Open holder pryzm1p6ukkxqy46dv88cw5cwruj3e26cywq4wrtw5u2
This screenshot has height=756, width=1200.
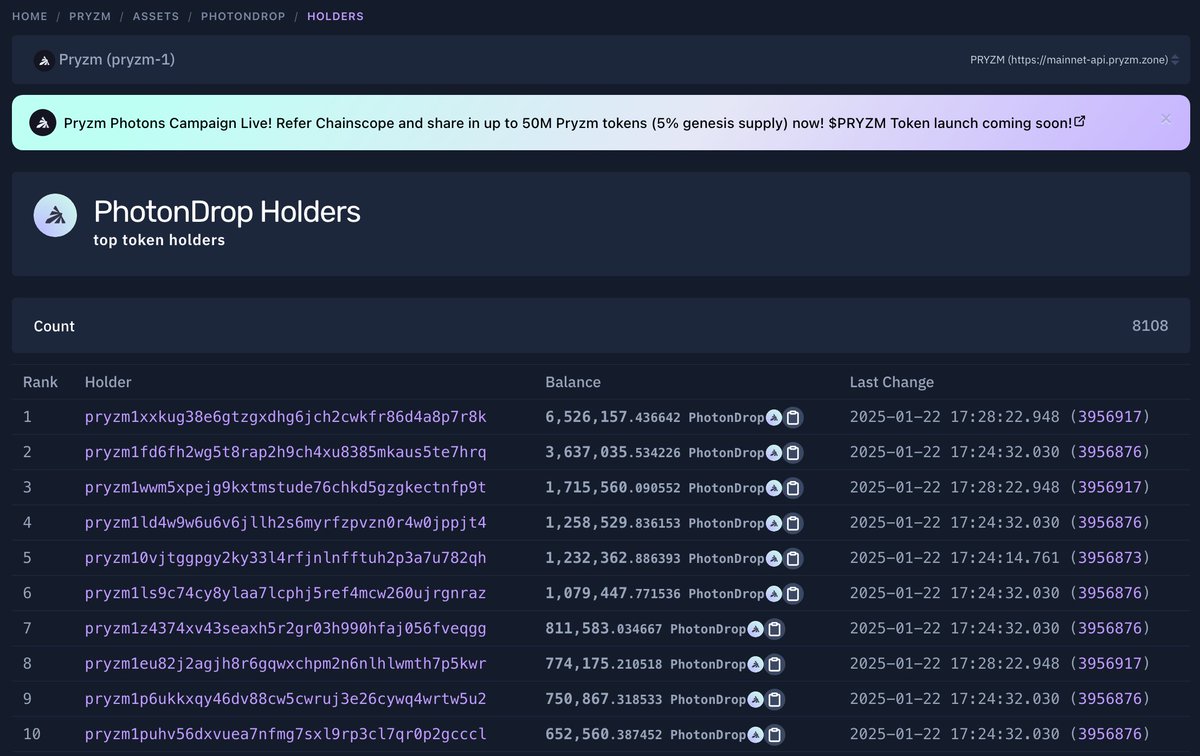tap(286, 699)
